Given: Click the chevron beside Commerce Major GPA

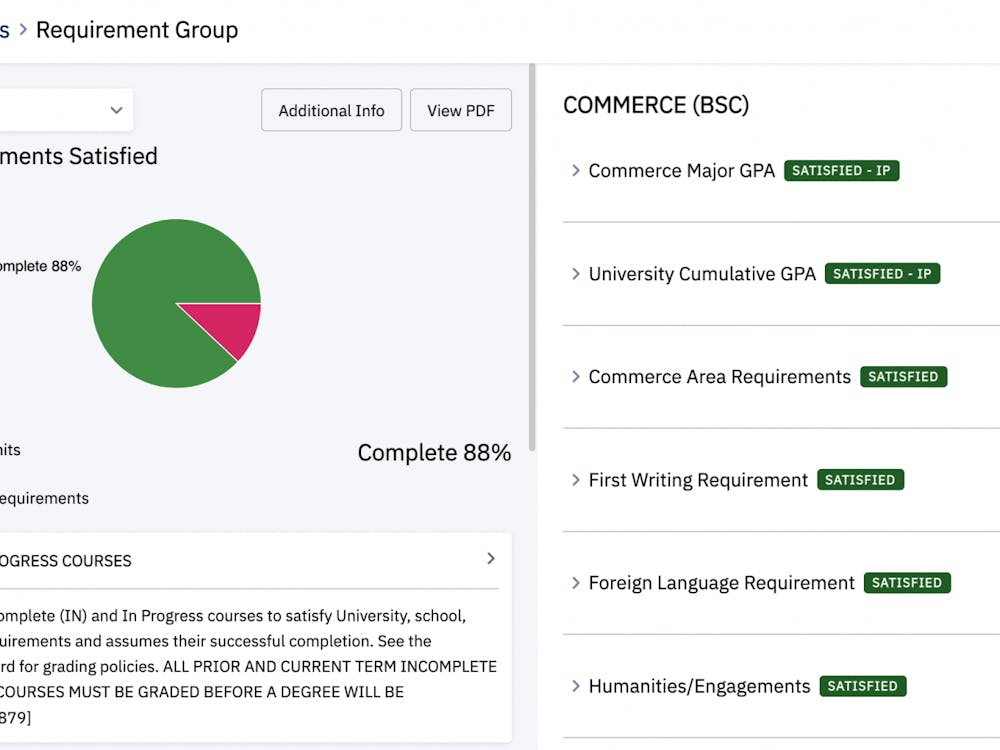Looking at the screenshot, I should pos(575,171).
